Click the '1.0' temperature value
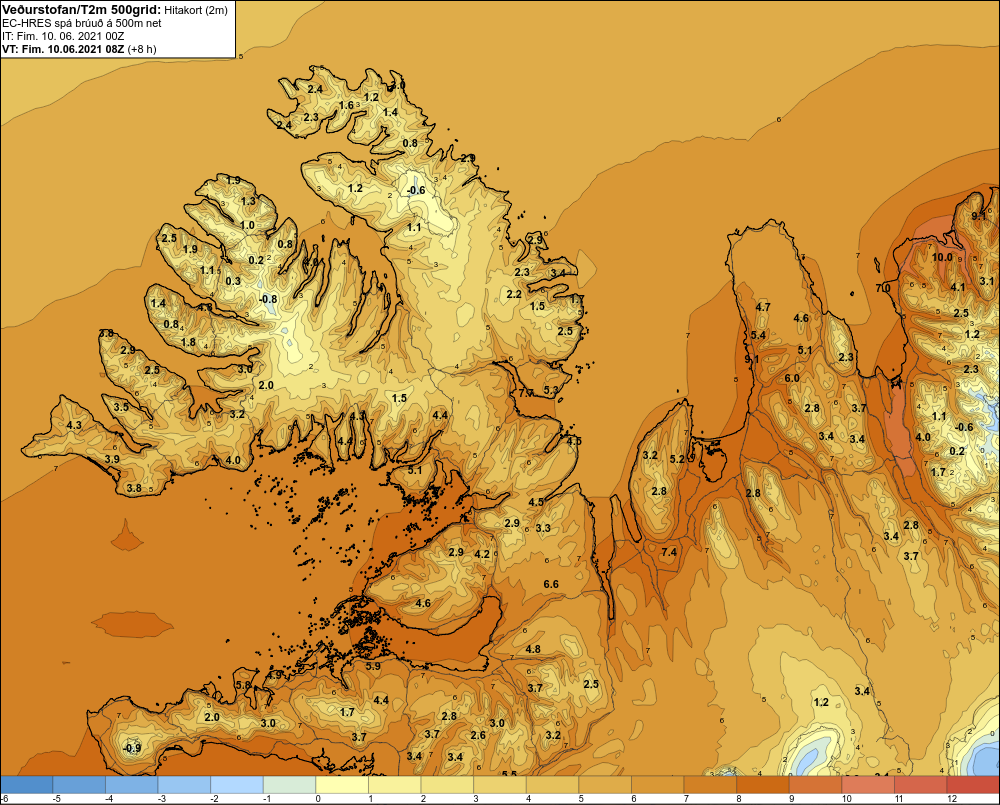 pyautogui.click(x=247, y=225)
